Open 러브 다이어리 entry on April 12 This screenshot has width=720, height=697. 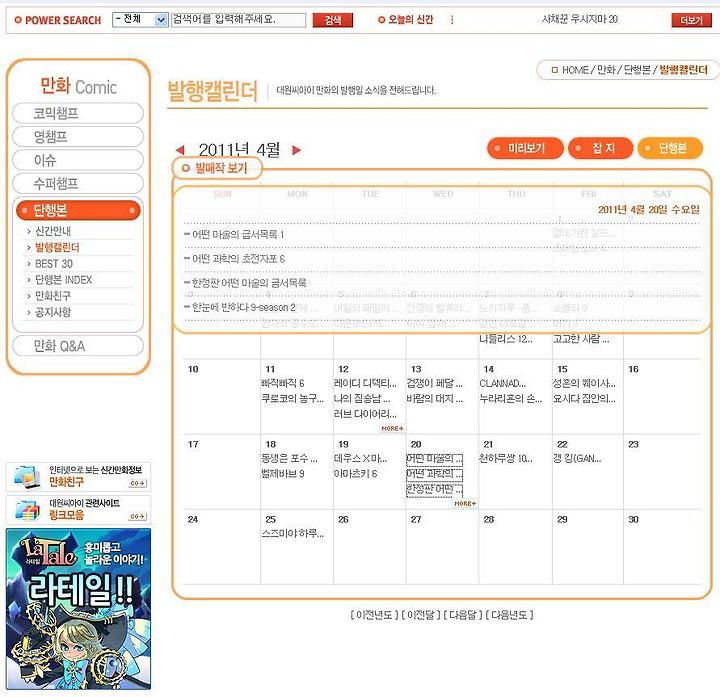pos(365,414)
